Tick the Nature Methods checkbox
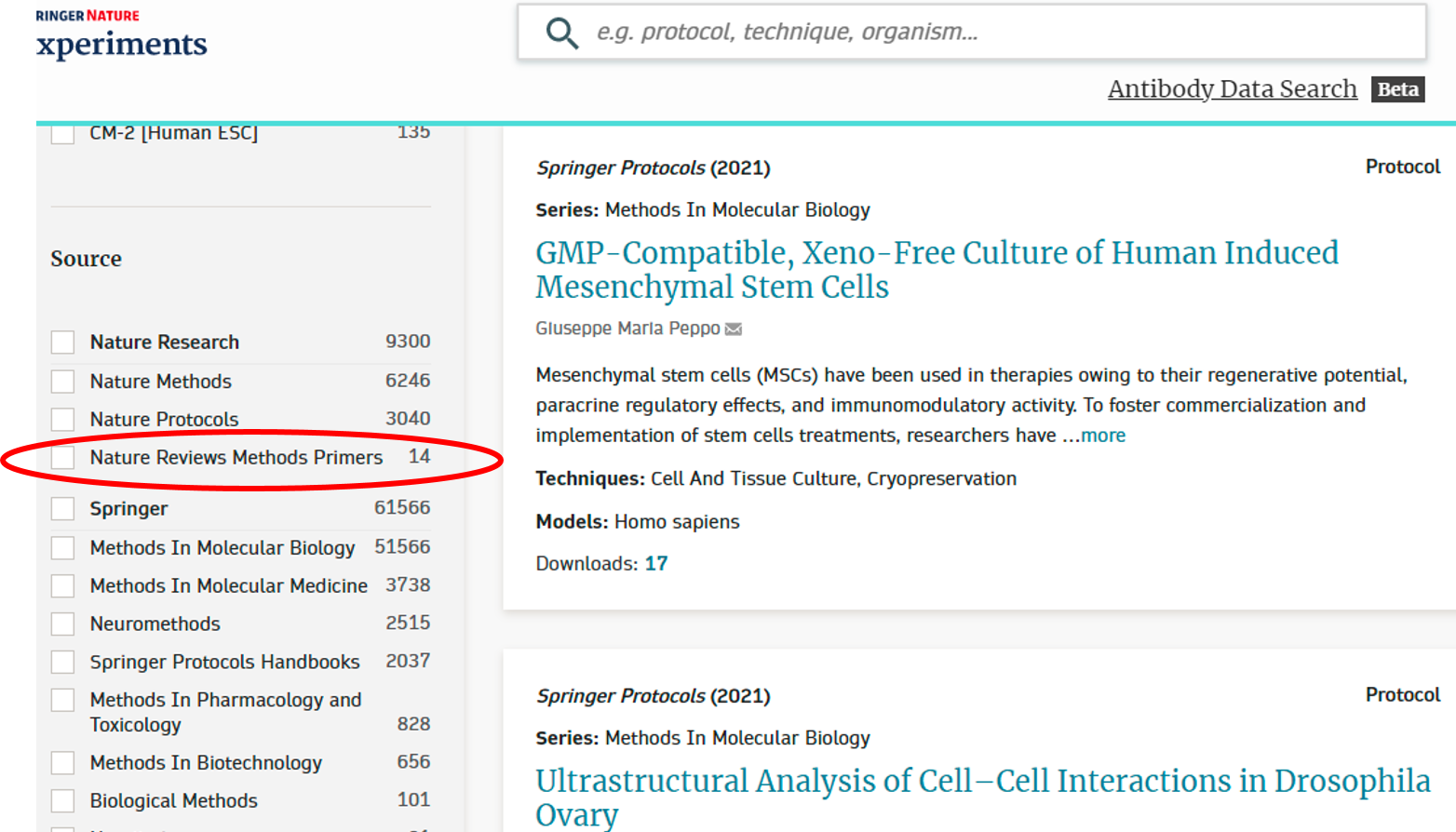The image size is (1456, 832). click(x=63, y=382)
